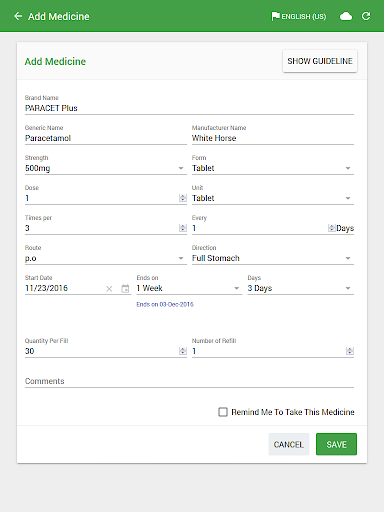
Task: Clear the Start Date with X icon
Action: 109,289
